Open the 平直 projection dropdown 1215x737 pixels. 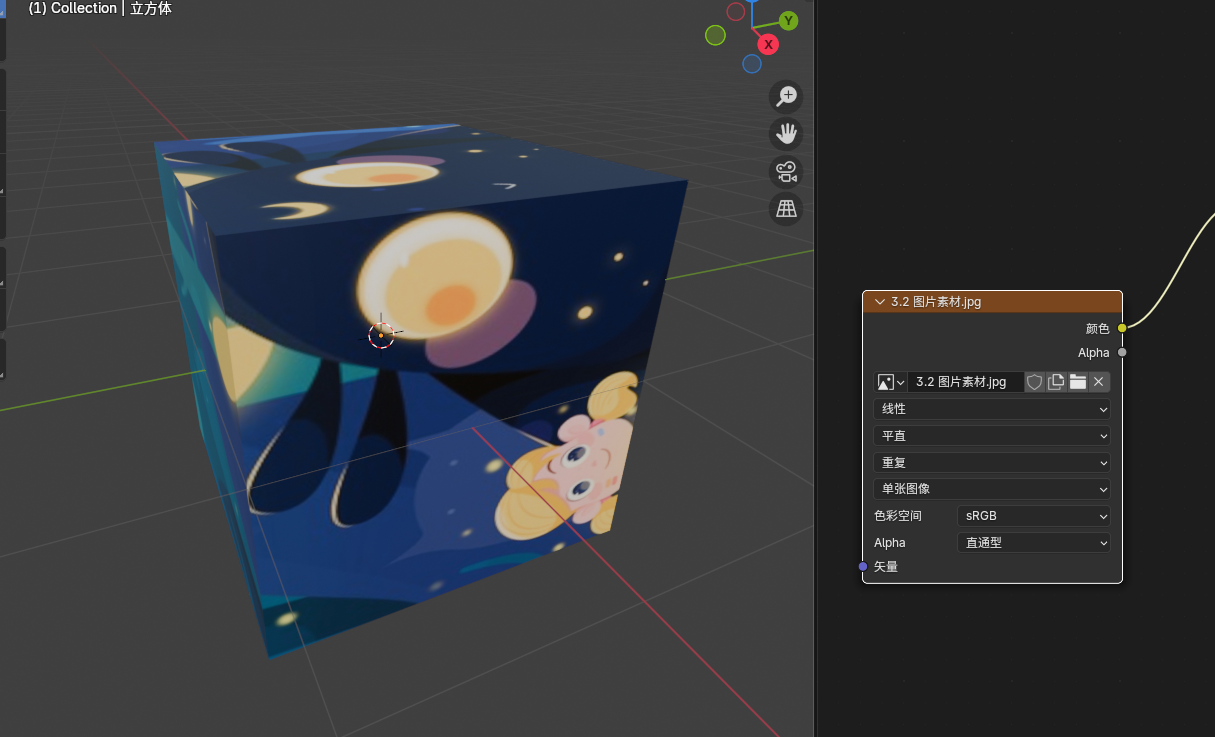tap(991, 436)
